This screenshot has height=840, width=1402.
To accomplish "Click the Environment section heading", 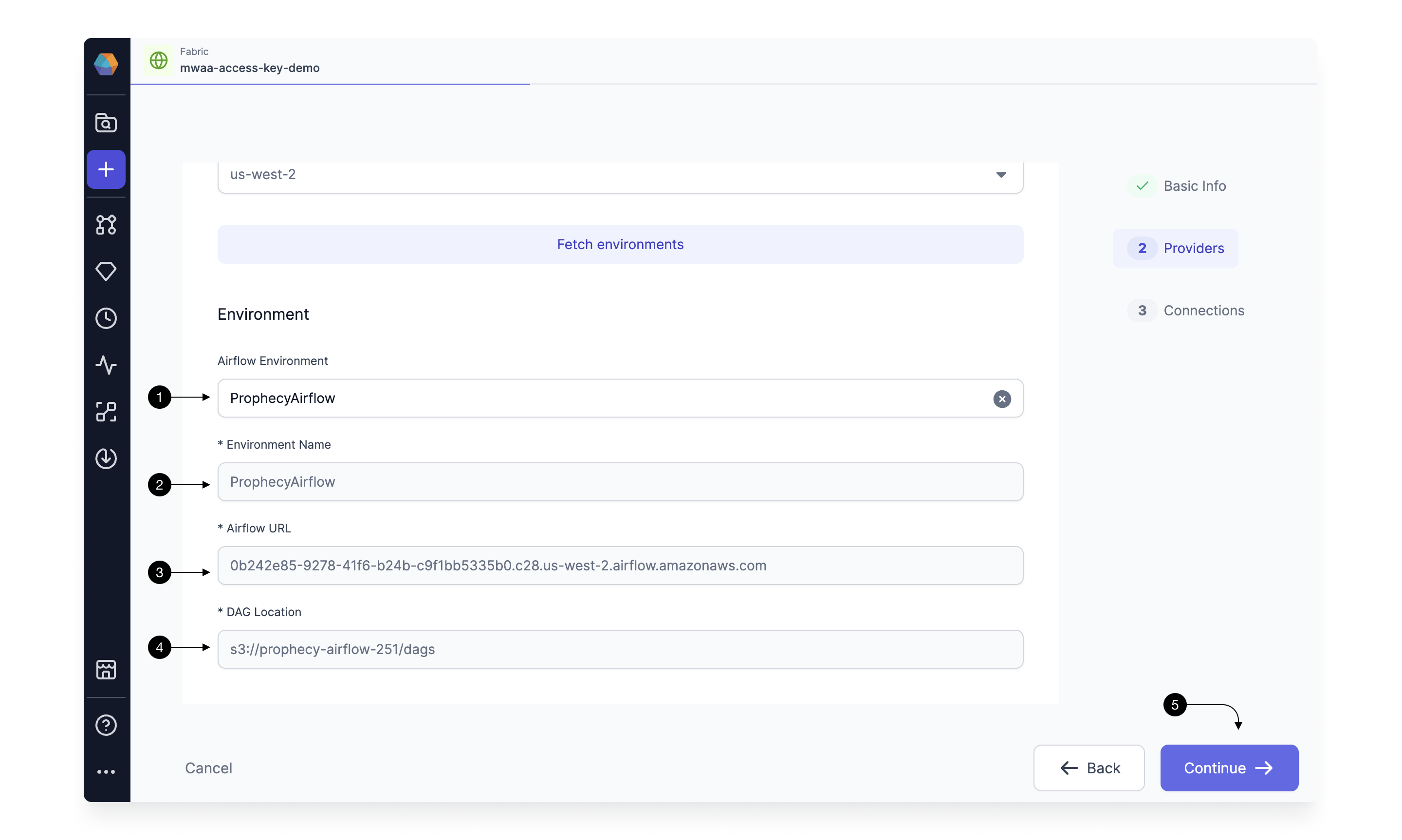I will pyautogui.click(x=263, y=315).
